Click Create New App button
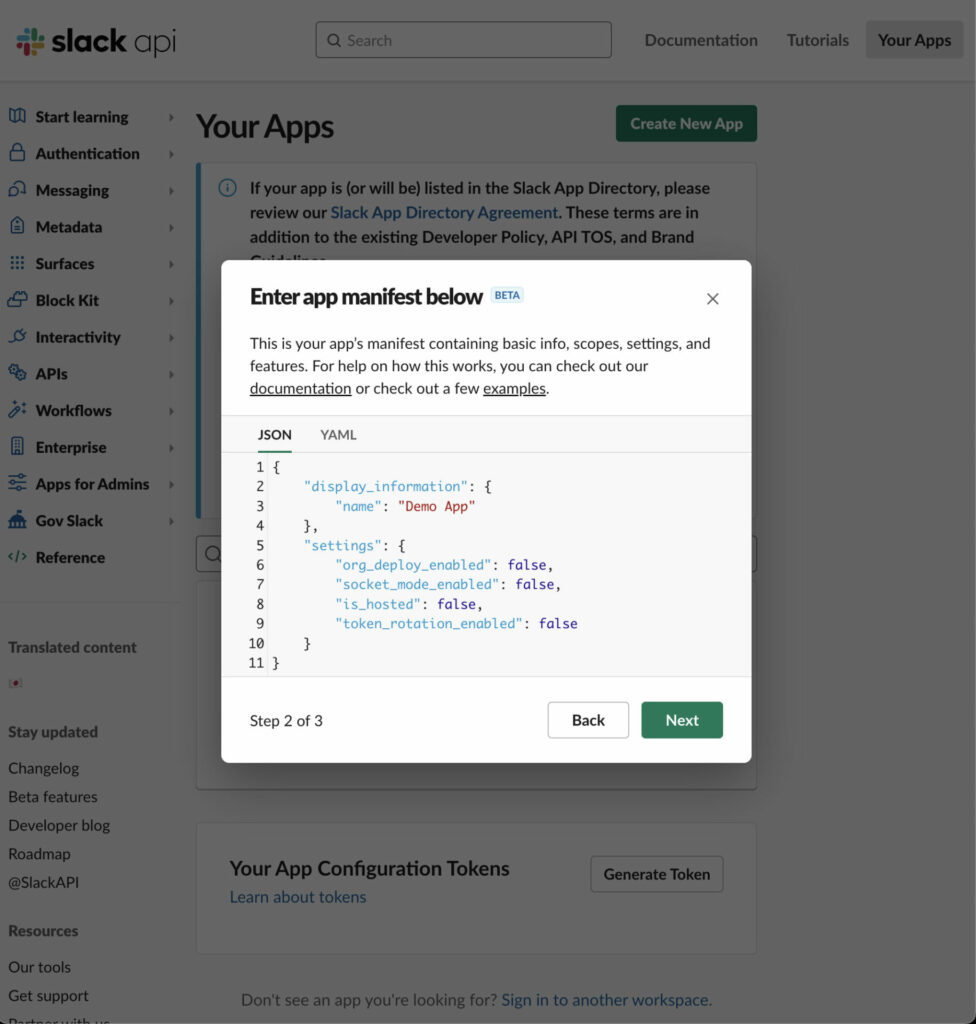976x1024 pixels. [x=686, y=123]
